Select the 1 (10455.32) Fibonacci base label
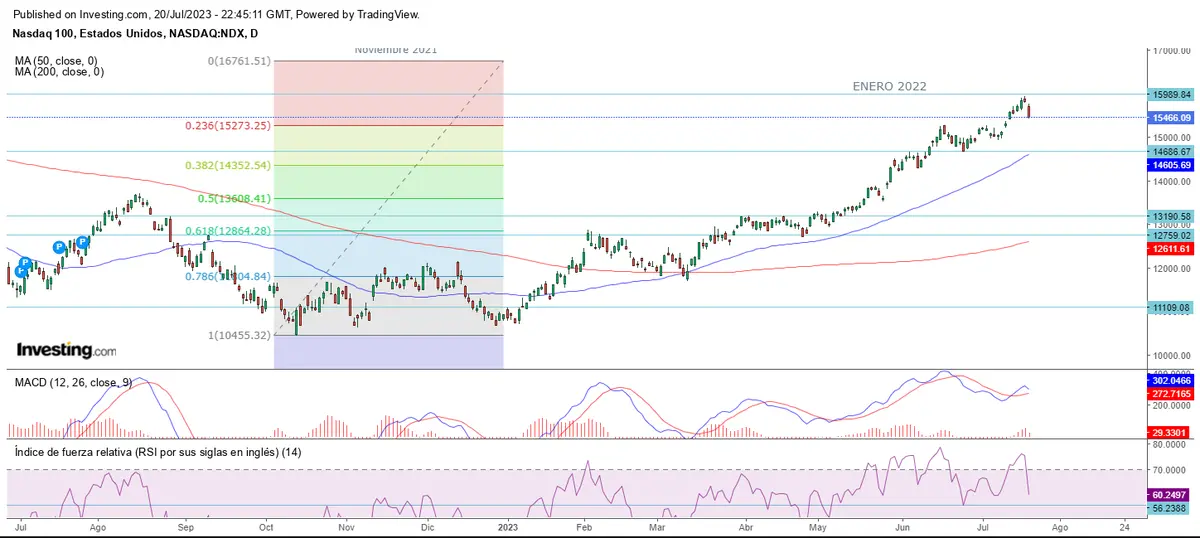This screenshot has width=1200, height=538. [240, 335]
